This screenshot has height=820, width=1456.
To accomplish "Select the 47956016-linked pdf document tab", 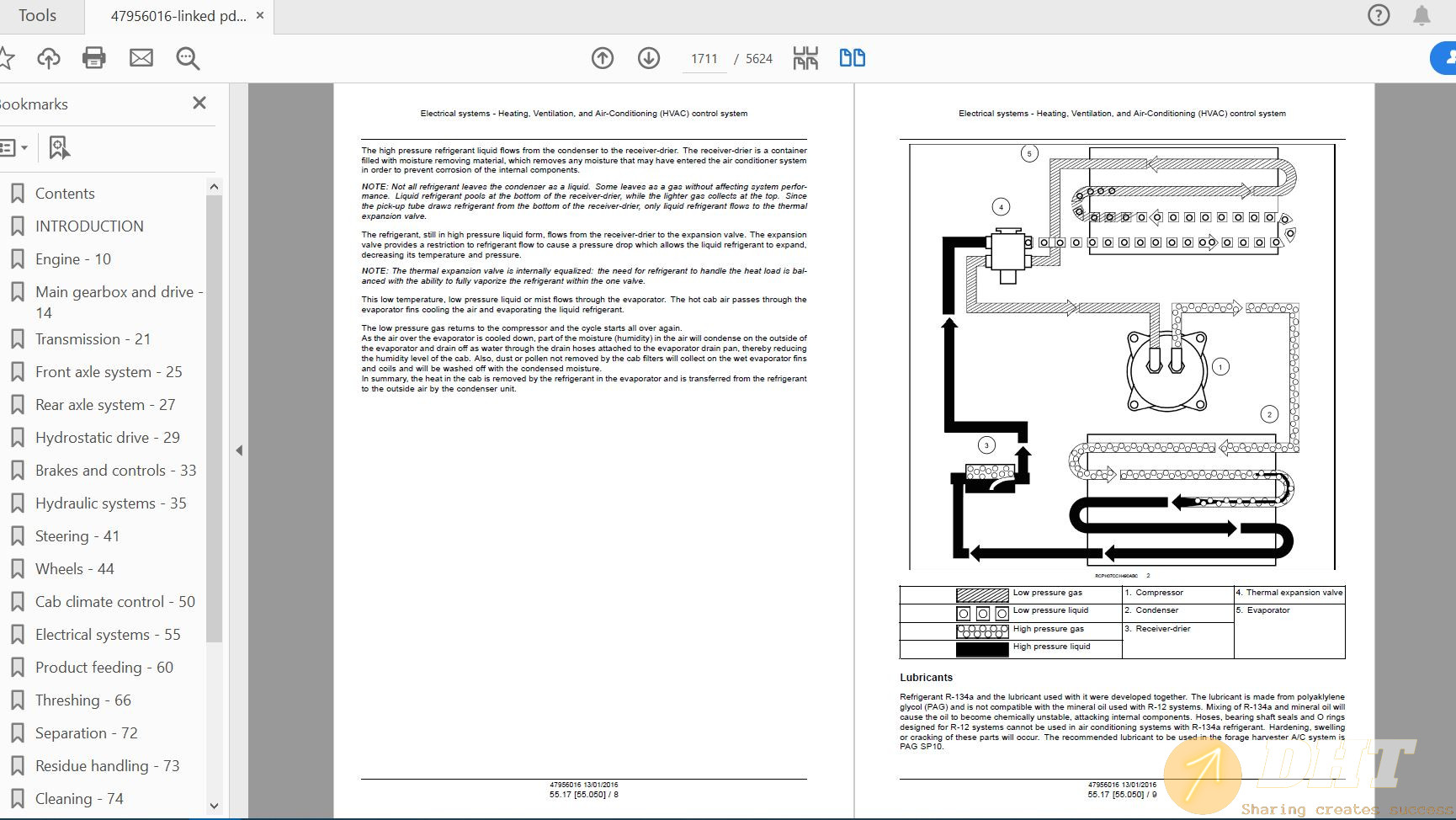I will point(178,15).
